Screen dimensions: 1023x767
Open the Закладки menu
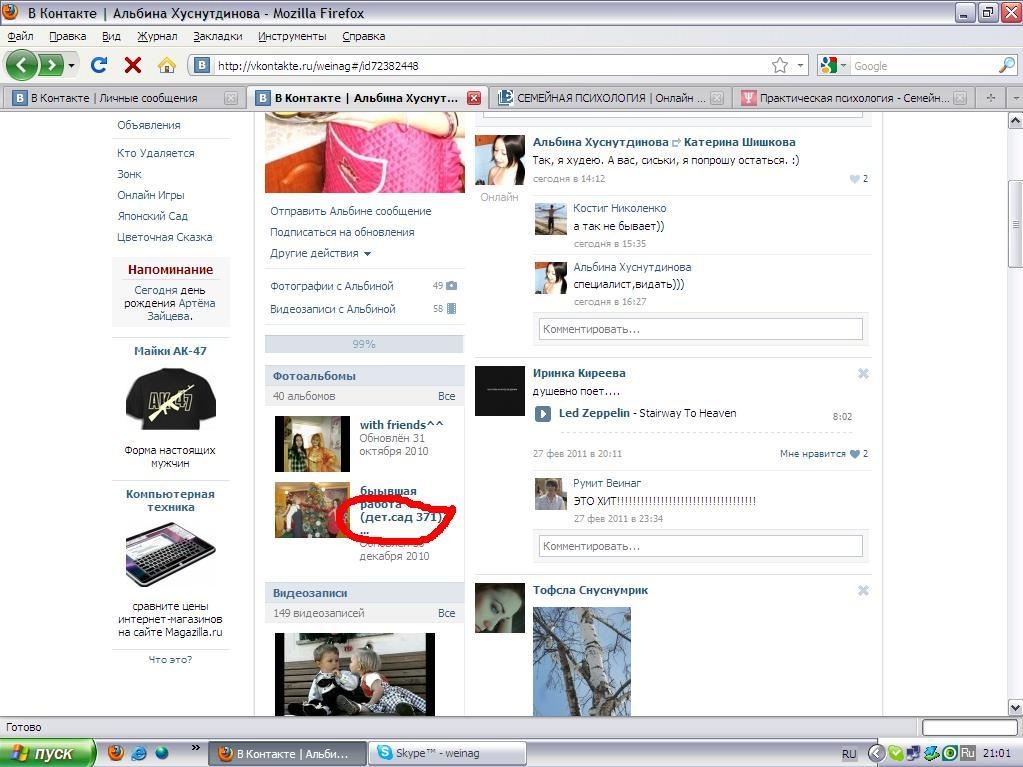tap(217, 36)
